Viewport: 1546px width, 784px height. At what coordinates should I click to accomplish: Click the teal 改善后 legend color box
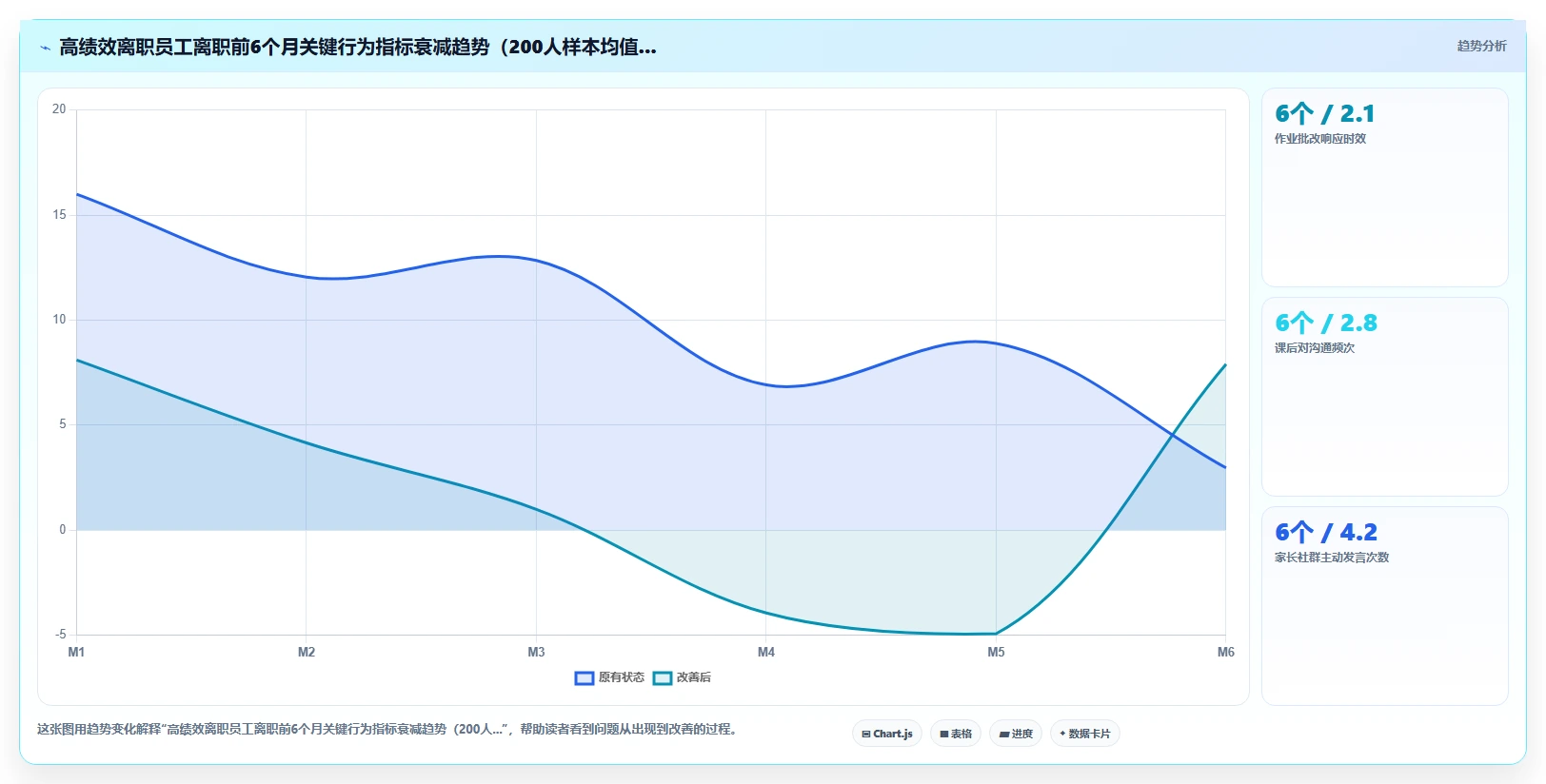point(663,678)
